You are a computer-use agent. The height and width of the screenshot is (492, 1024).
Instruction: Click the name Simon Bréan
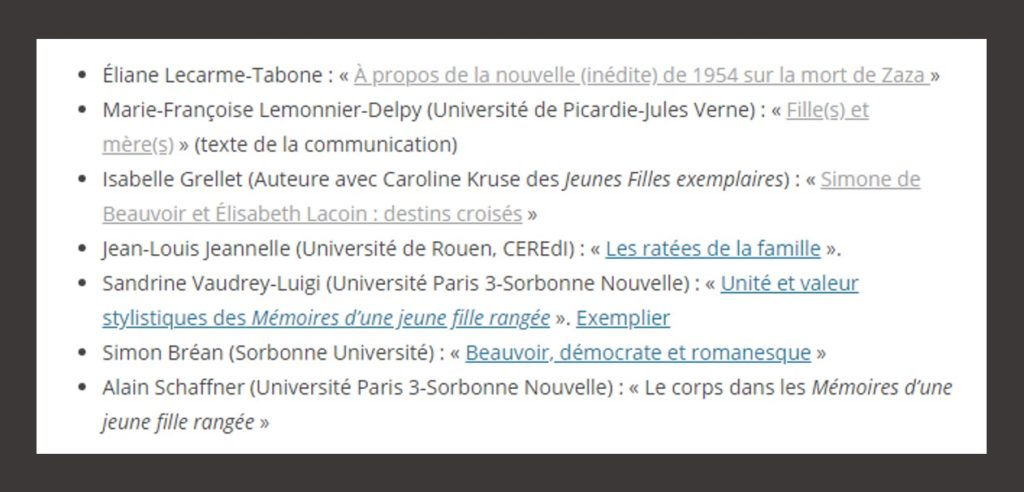[x=163, y=353]
